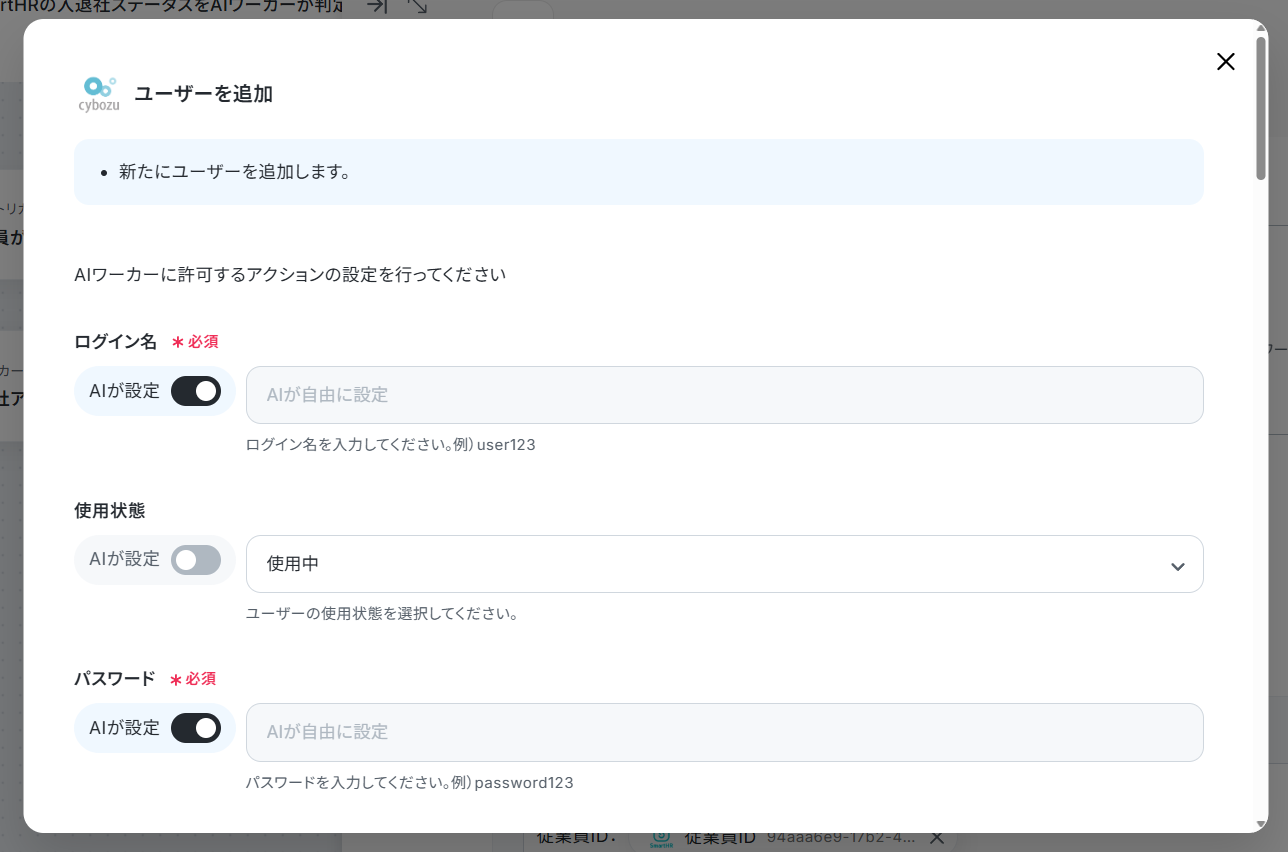Image resolution: width=1288 pixels, height=852 pixels.
Task: Open the 使用状態 dropdown showing 使用中
Action: pyautogui.click(x=724, y=564)
